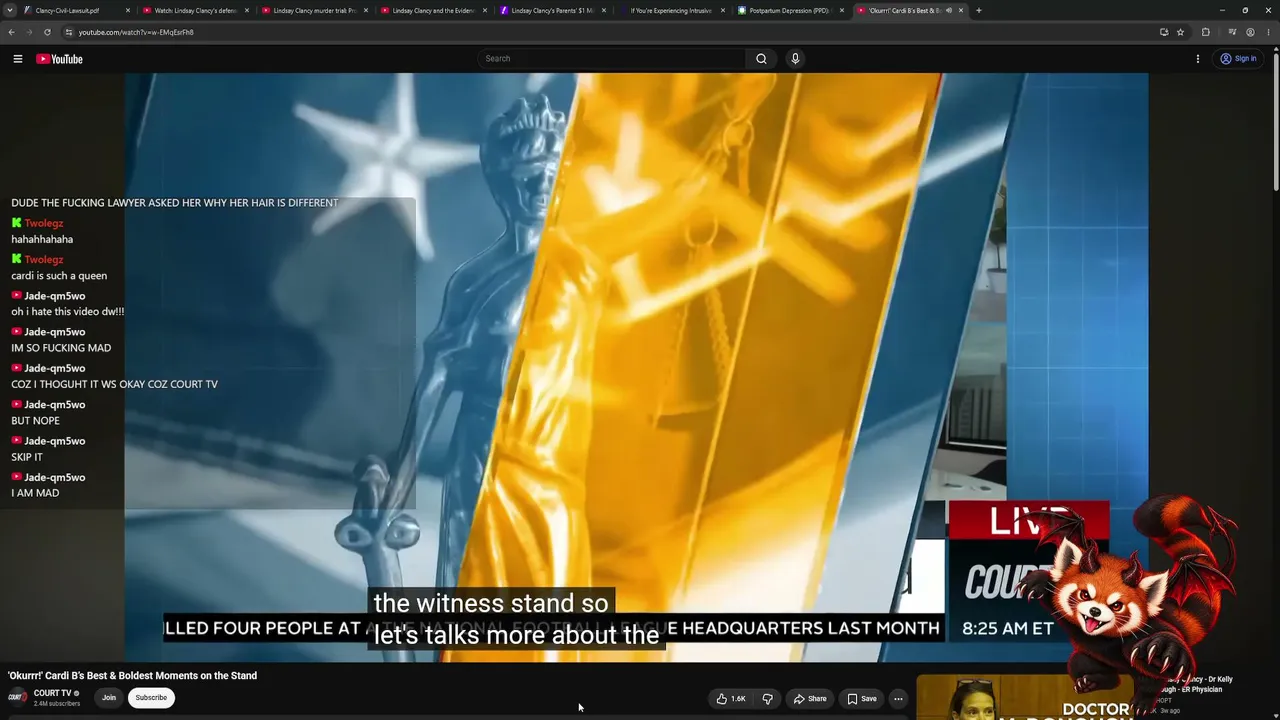Click the video player to pause playback

(636, 367)
